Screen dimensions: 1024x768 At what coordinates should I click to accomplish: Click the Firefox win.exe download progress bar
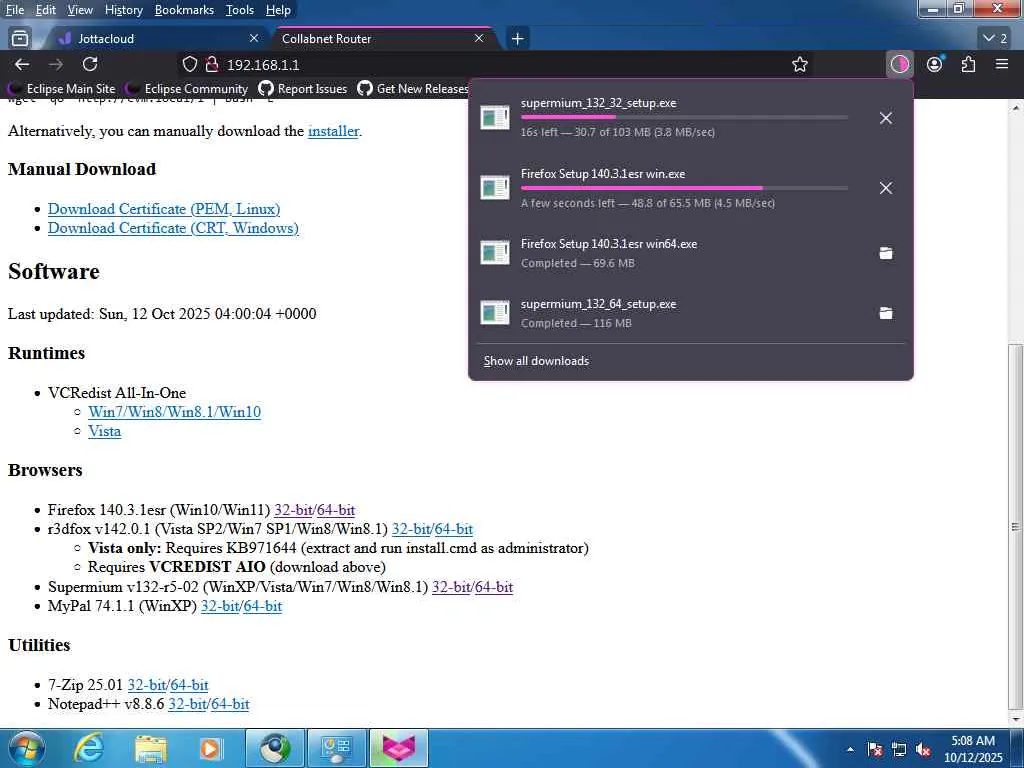click(x=684, y=188)
